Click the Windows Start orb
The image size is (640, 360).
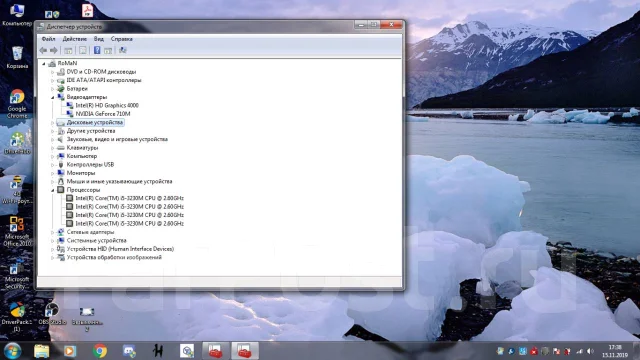(x=13, y=351)
